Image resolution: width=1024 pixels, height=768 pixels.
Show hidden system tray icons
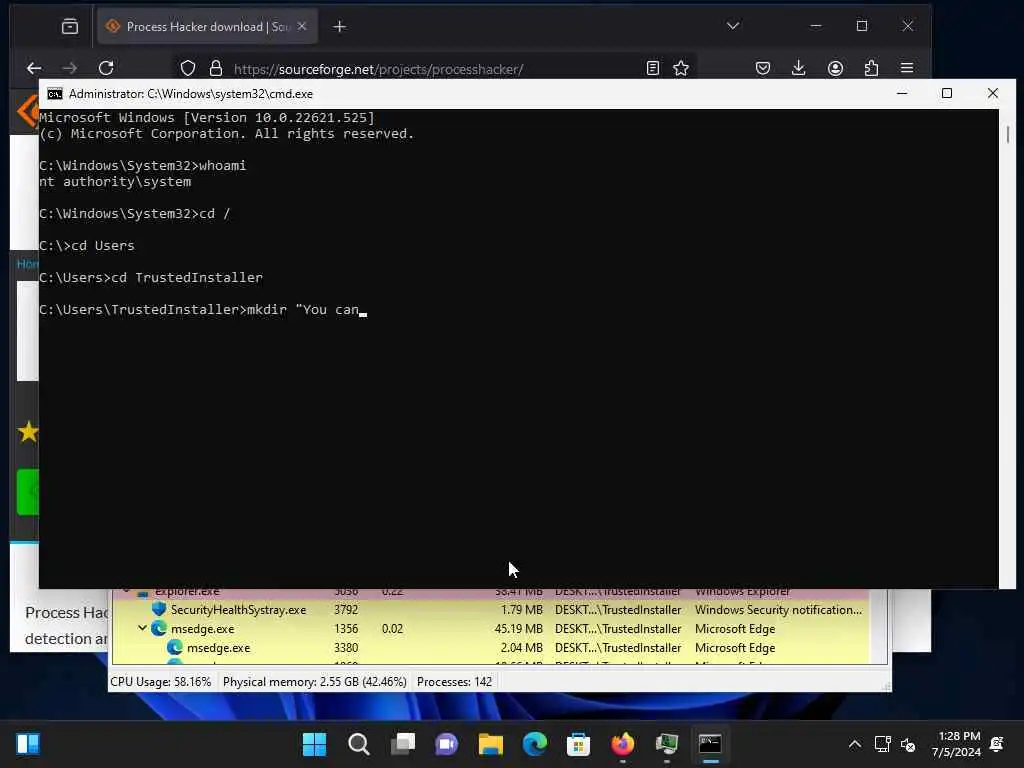pos(854,744)
